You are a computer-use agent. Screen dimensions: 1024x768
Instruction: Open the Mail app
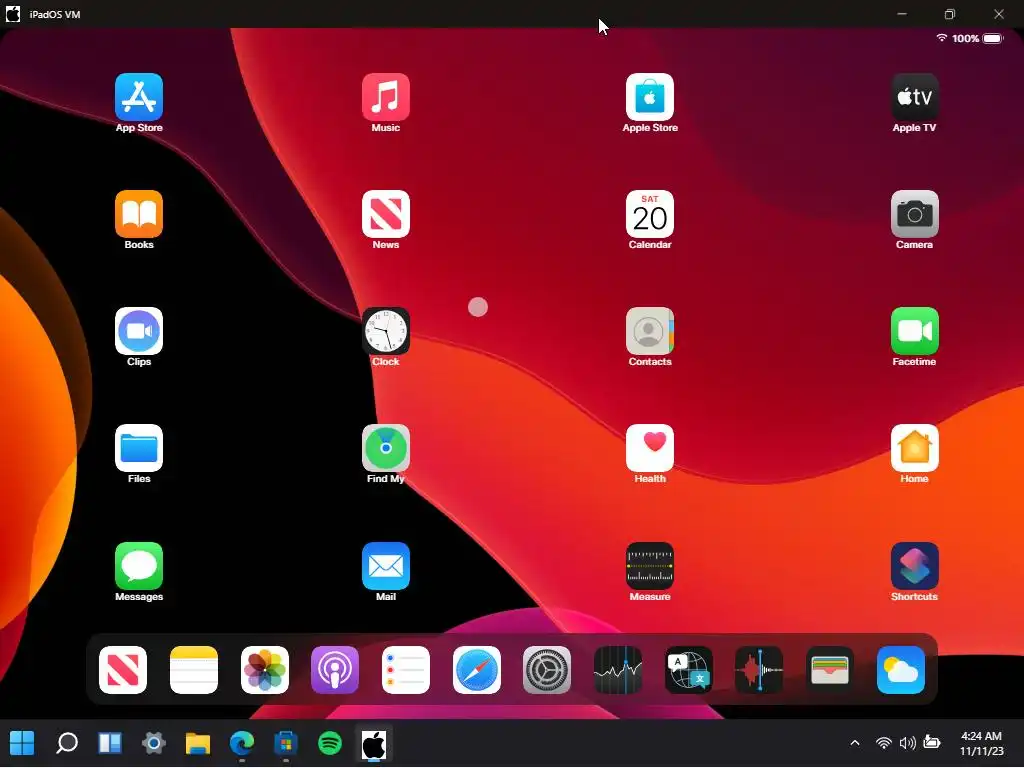click(x=385, y=566)
